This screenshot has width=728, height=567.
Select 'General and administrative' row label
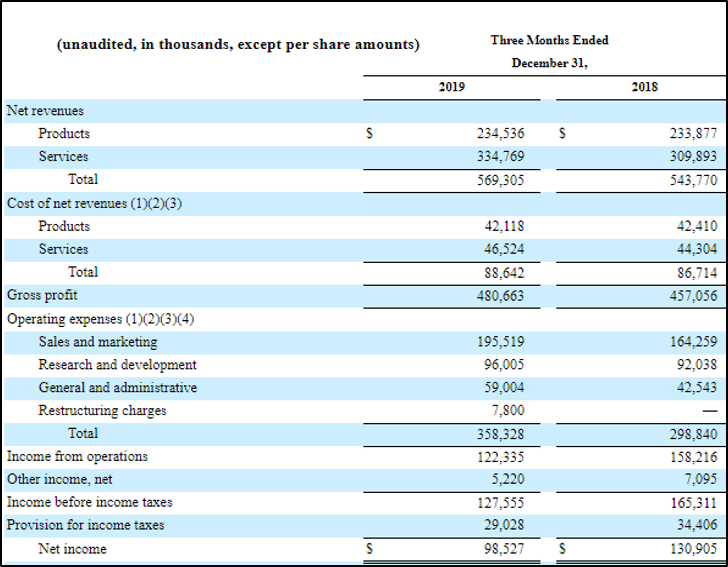pyautogui.click(x=118, y=387)
